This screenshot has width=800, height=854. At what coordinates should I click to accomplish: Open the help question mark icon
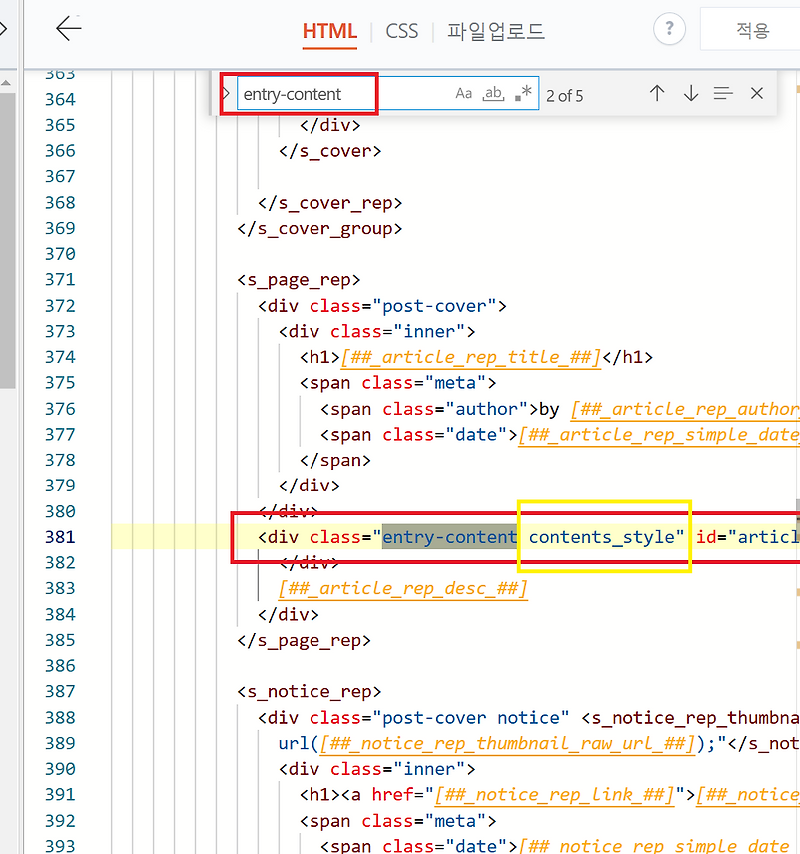668,29
